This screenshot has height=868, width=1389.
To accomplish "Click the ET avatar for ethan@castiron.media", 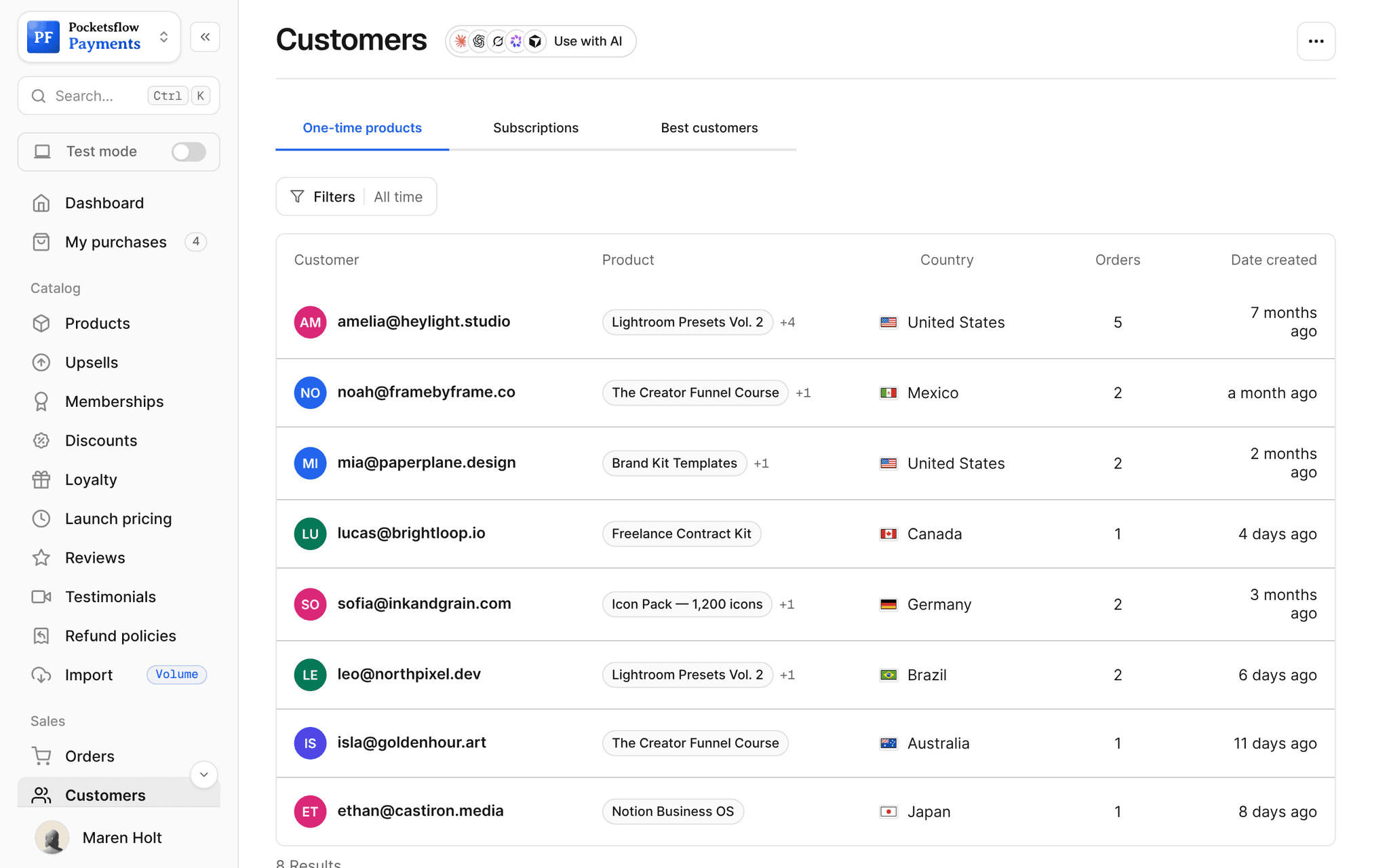I will pos(310,812).
